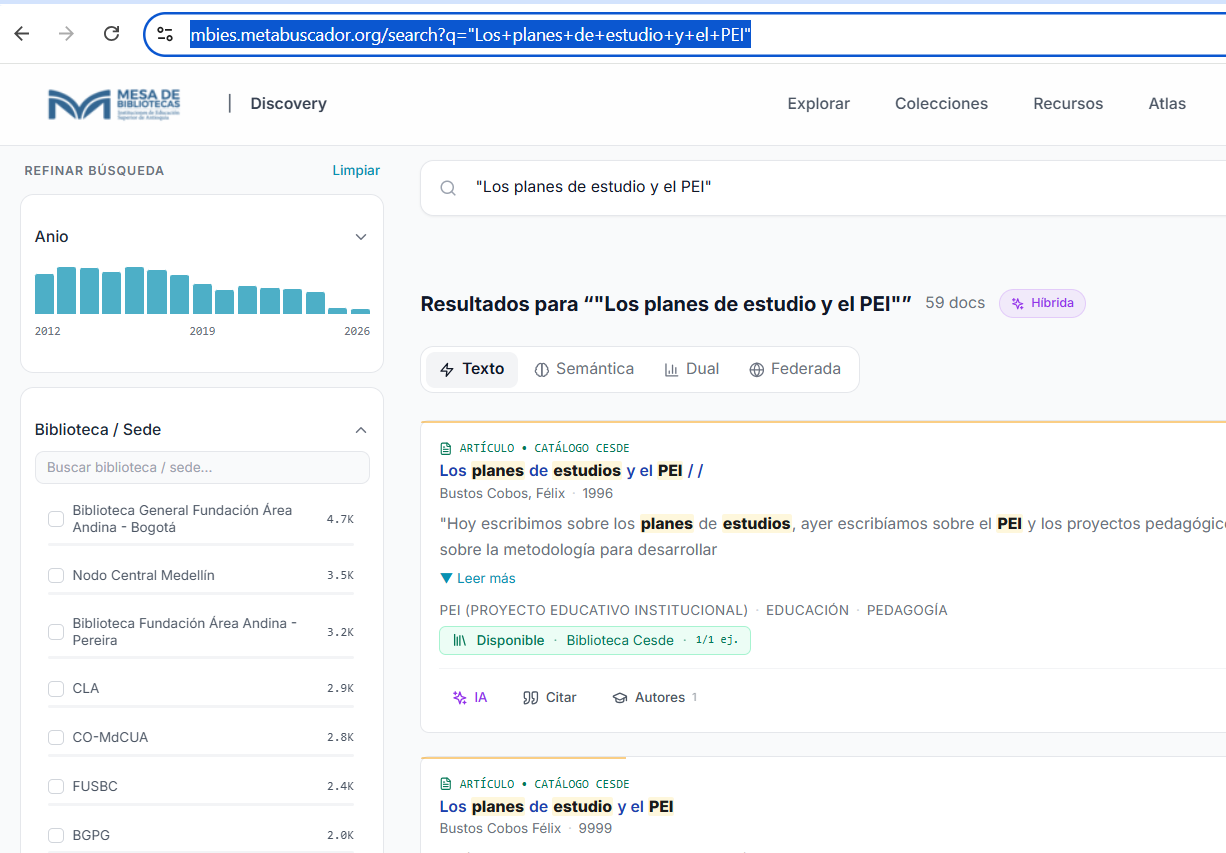Click the magnifier icon in the search box
The height and width of the screenshot is (853, 1226).
(x=448, y=188)
